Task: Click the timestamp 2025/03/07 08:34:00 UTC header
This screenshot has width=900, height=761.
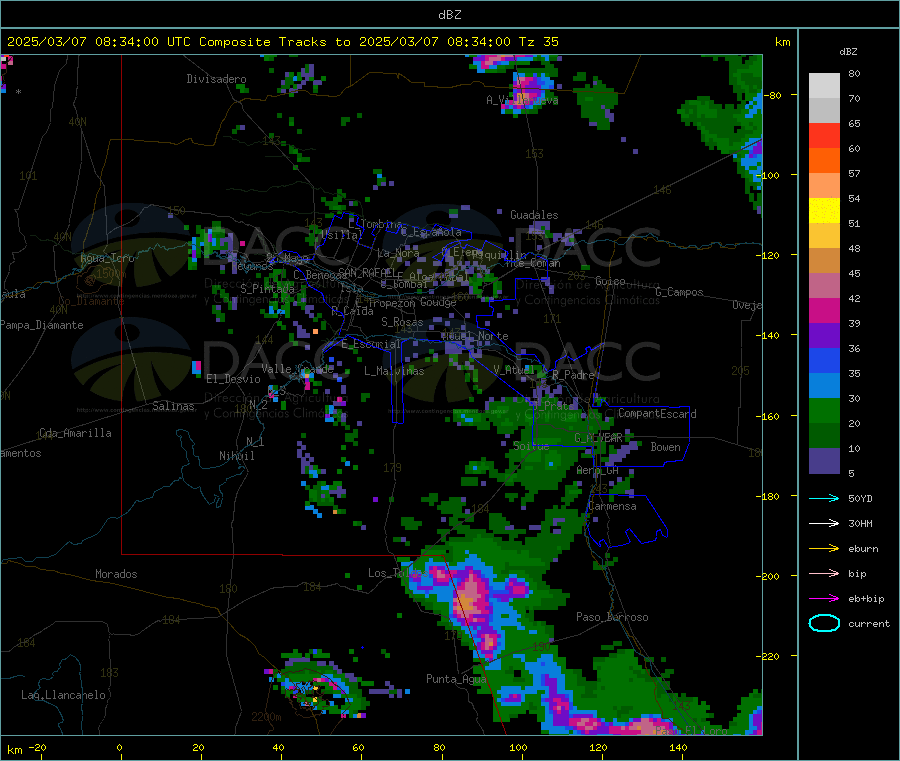Action: 98,42
